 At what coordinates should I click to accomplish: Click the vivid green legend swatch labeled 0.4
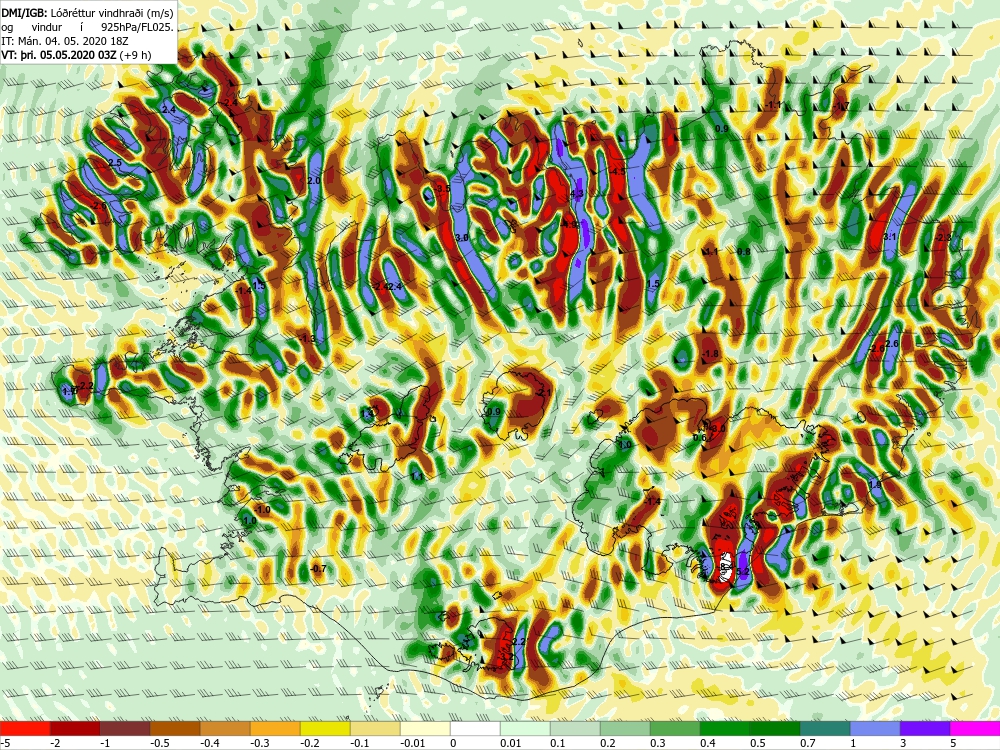point(725,728)
